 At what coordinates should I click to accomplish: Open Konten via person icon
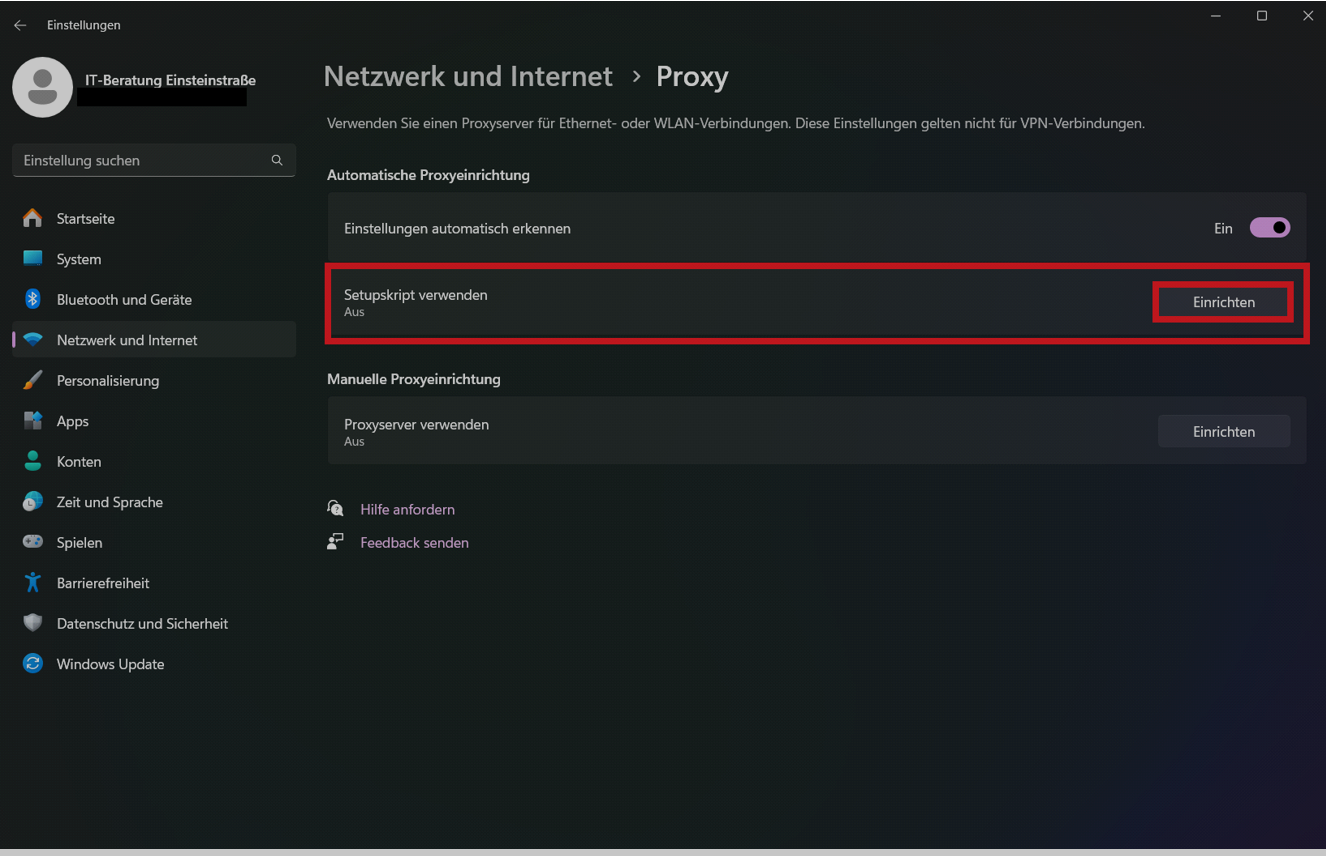tap(33, 461)
